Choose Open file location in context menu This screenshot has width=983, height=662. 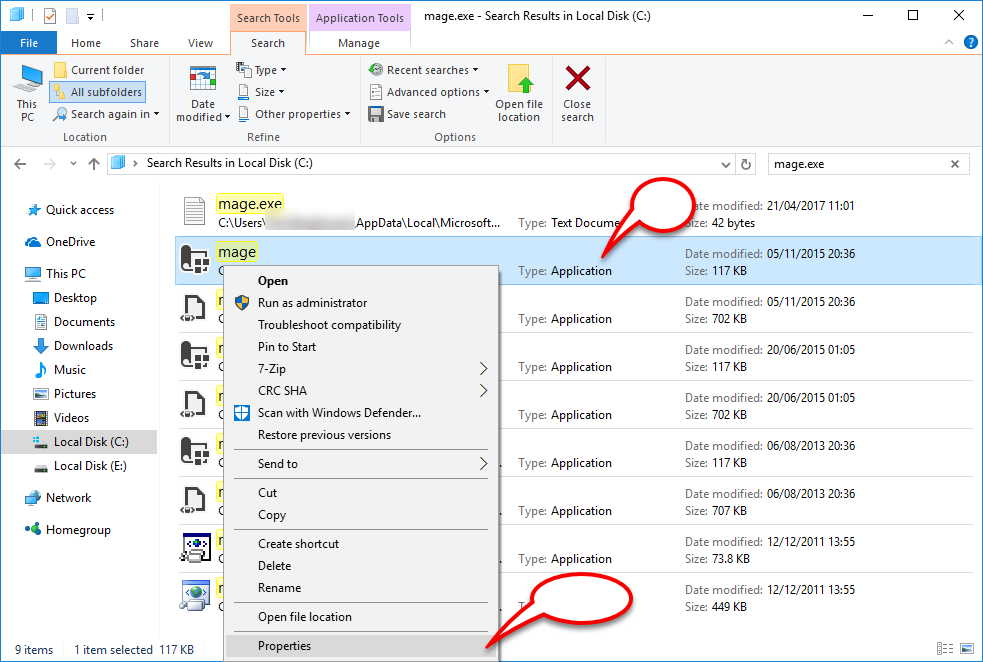pyautogui.click(x=361, y=617)
